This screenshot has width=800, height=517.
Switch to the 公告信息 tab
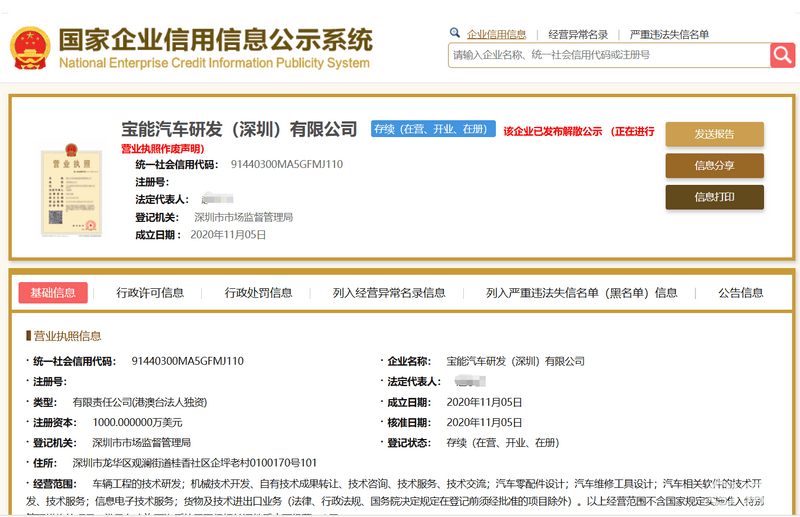pos(740,293)
